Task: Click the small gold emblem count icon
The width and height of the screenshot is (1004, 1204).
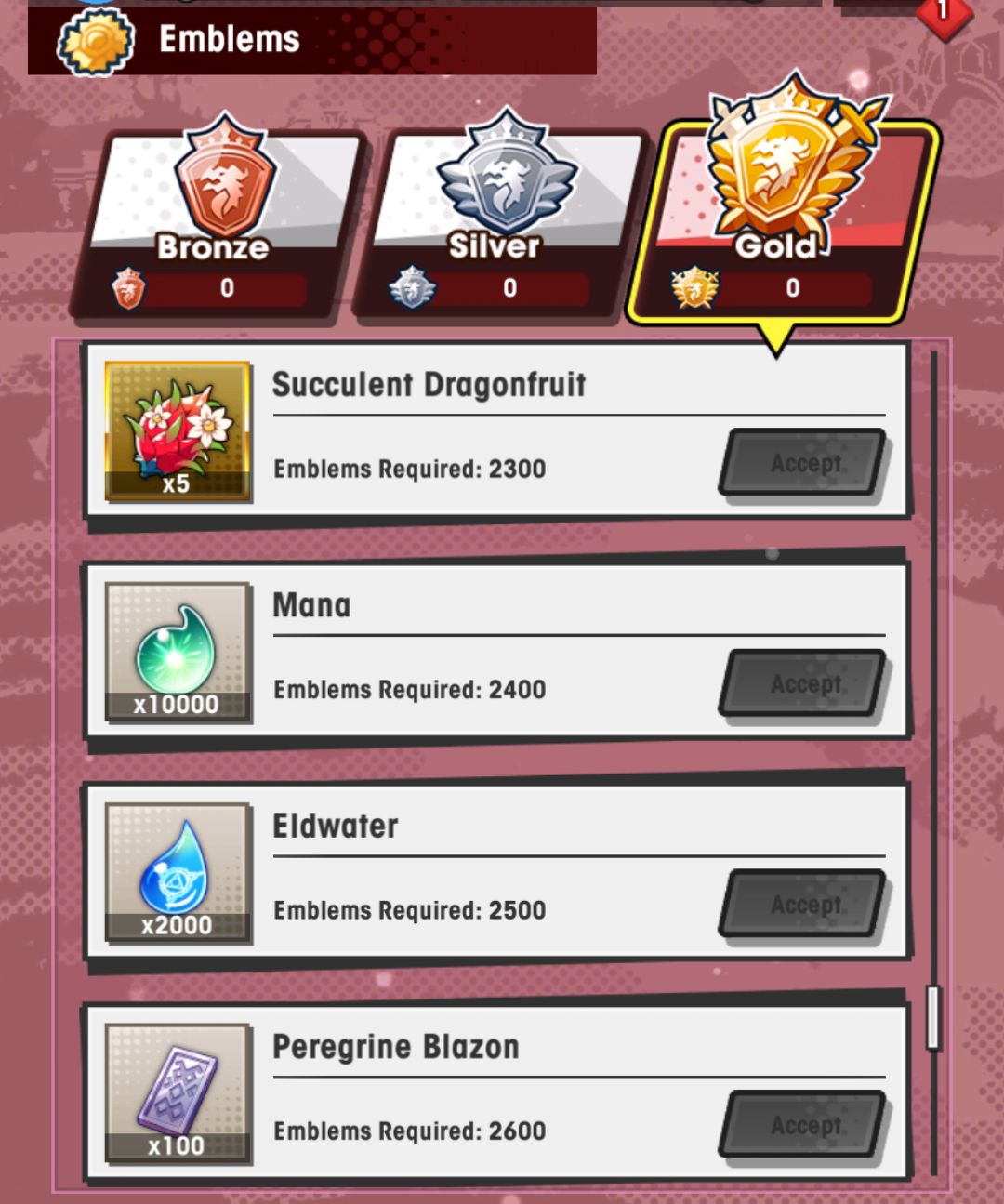Action: click(x=695, y=288)
